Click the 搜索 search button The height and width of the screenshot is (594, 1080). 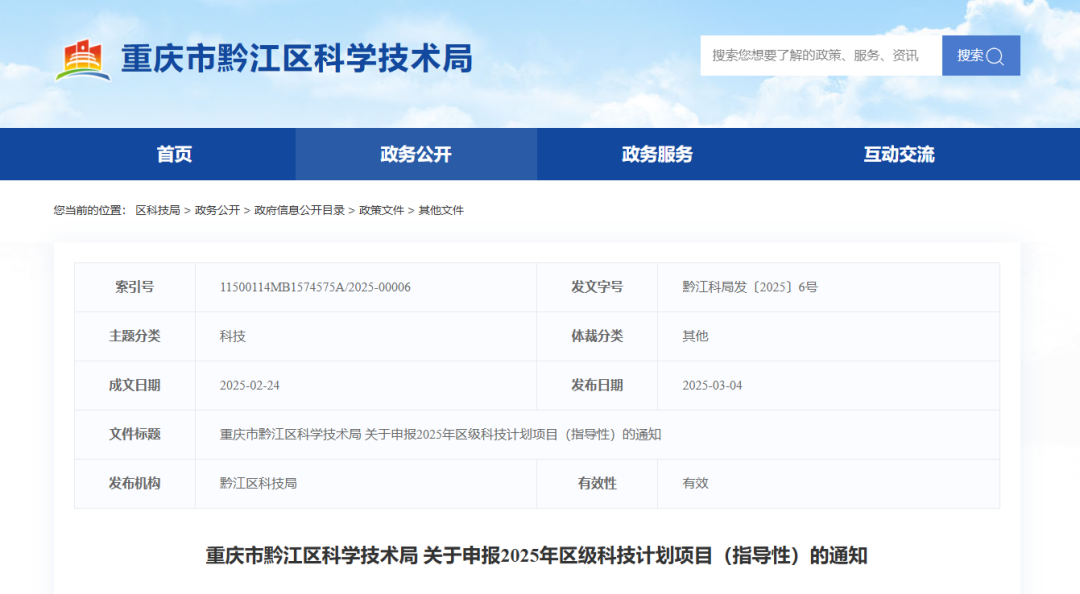point(981,56)
